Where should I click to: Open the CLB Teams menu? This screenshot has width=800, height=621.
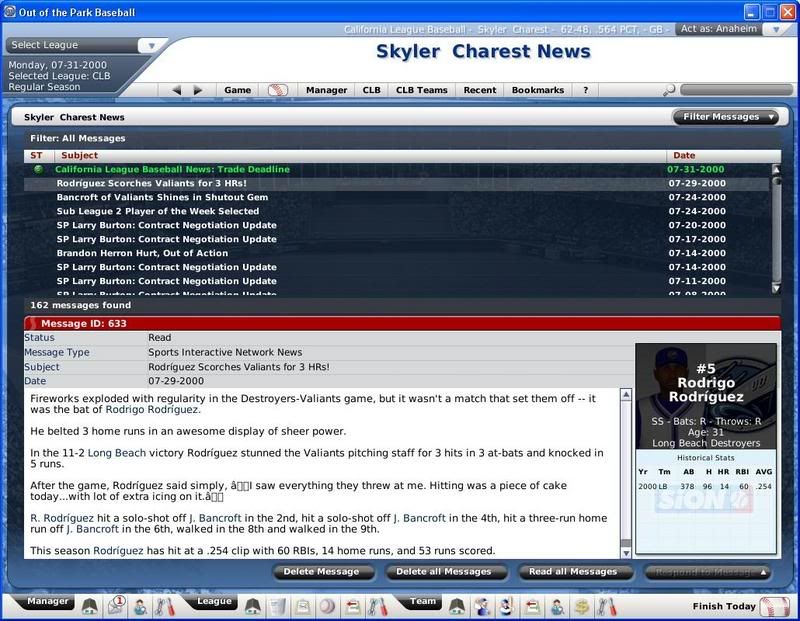click(421, 90)
